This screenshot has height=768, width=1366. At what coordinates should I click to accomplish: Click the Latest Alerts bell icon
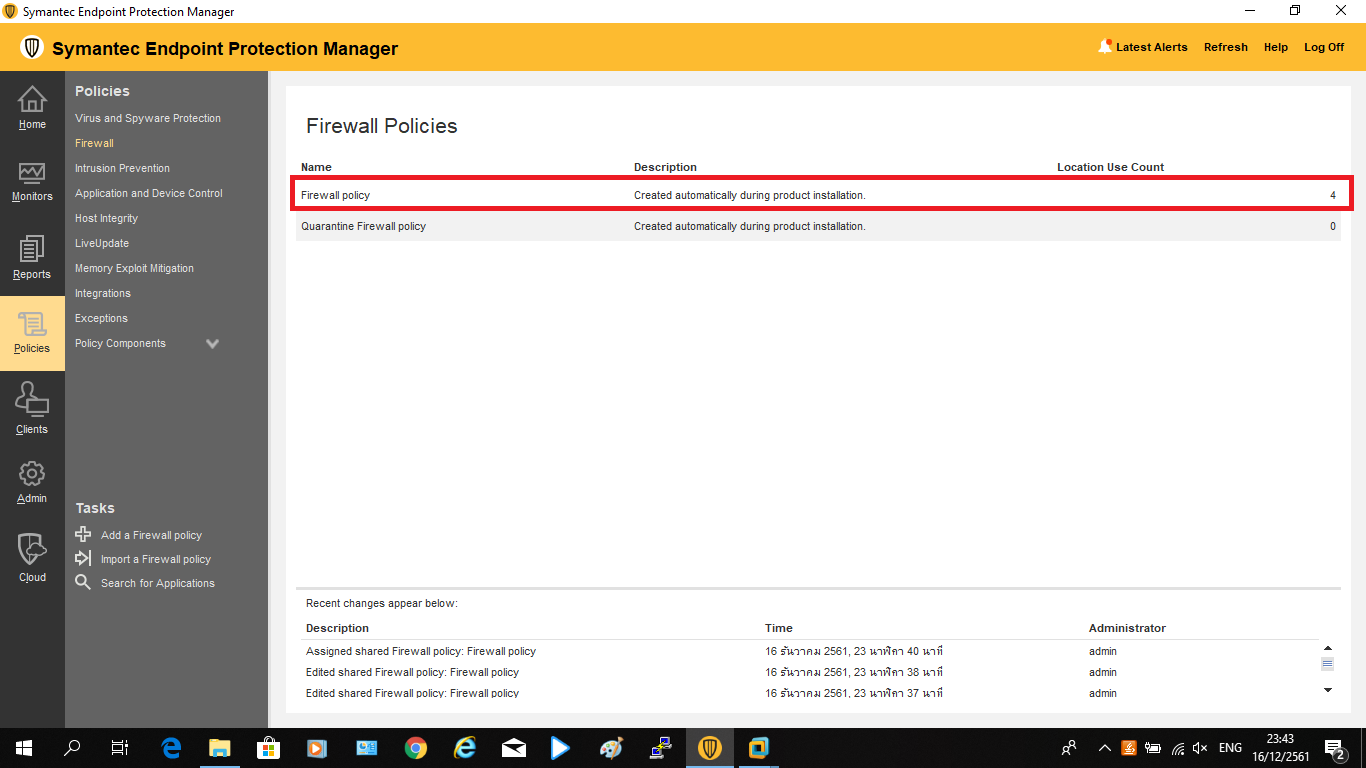(1105, 46)
